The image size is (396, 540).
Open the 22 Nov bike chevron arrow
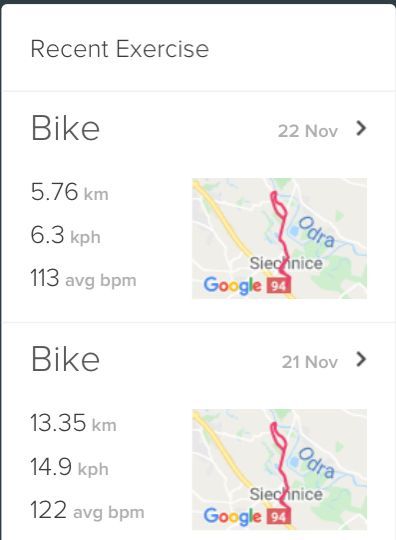[x=360, y=128]
